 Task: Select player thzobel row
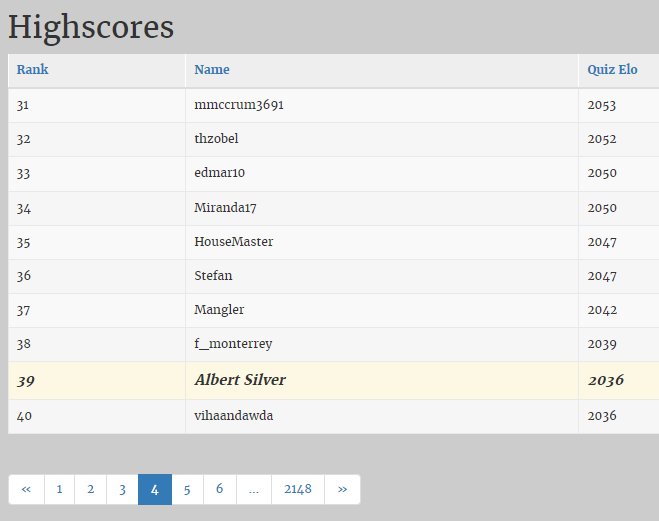pyautogui.click(x=334, y=139)
